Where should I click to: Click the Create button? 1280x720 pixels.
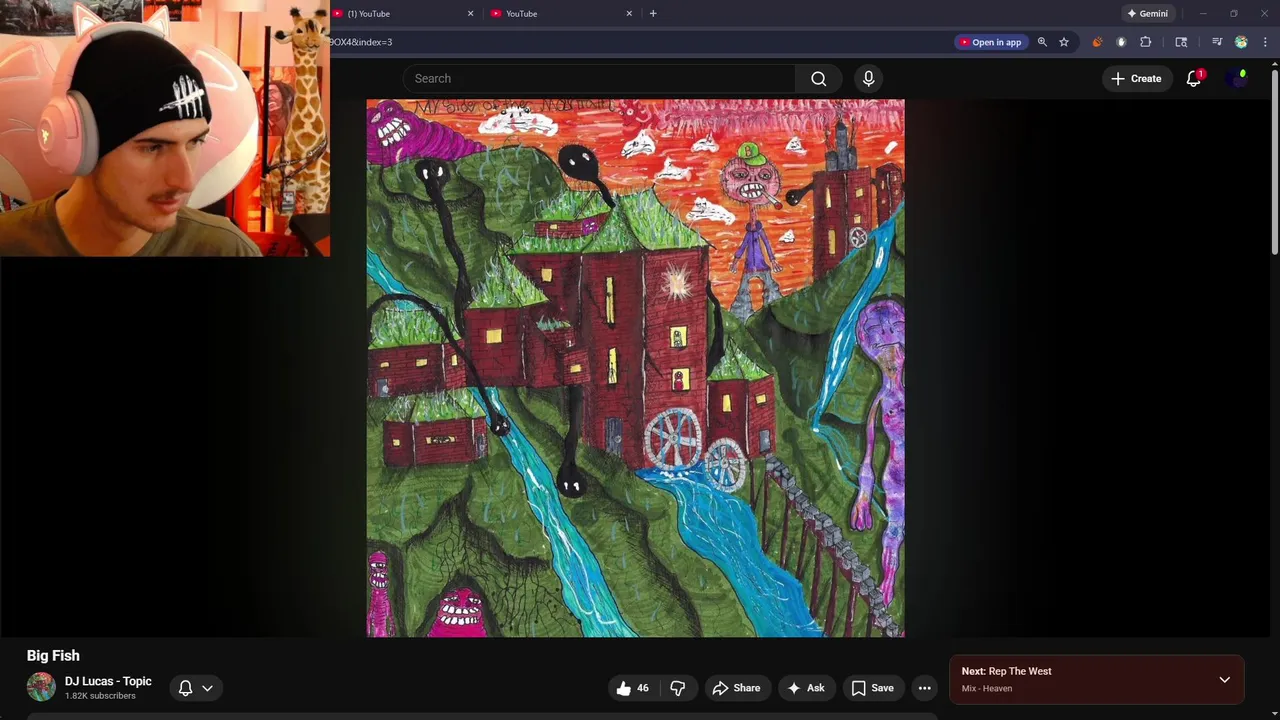1137,78
